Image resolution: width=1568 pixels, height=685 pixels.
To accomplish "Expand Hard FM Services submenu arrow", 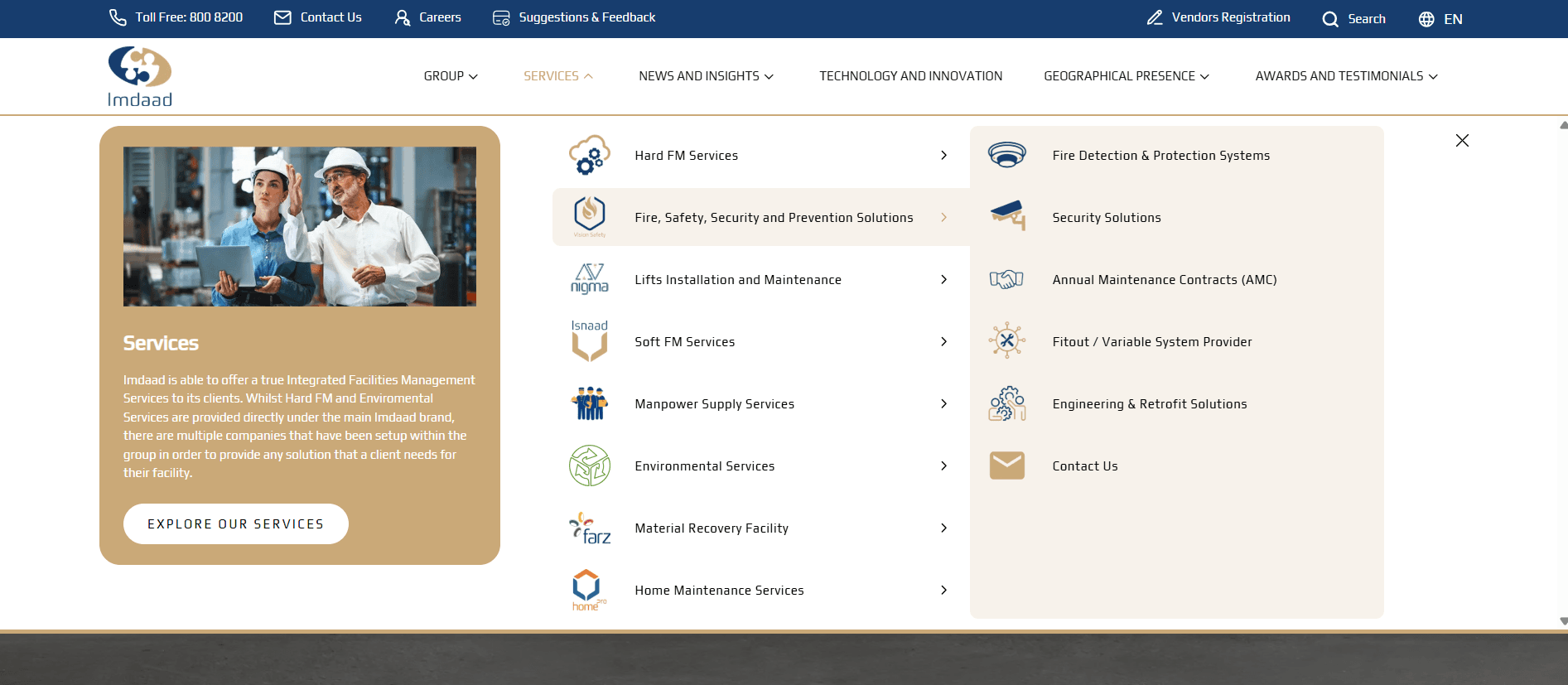I will 943,155.
